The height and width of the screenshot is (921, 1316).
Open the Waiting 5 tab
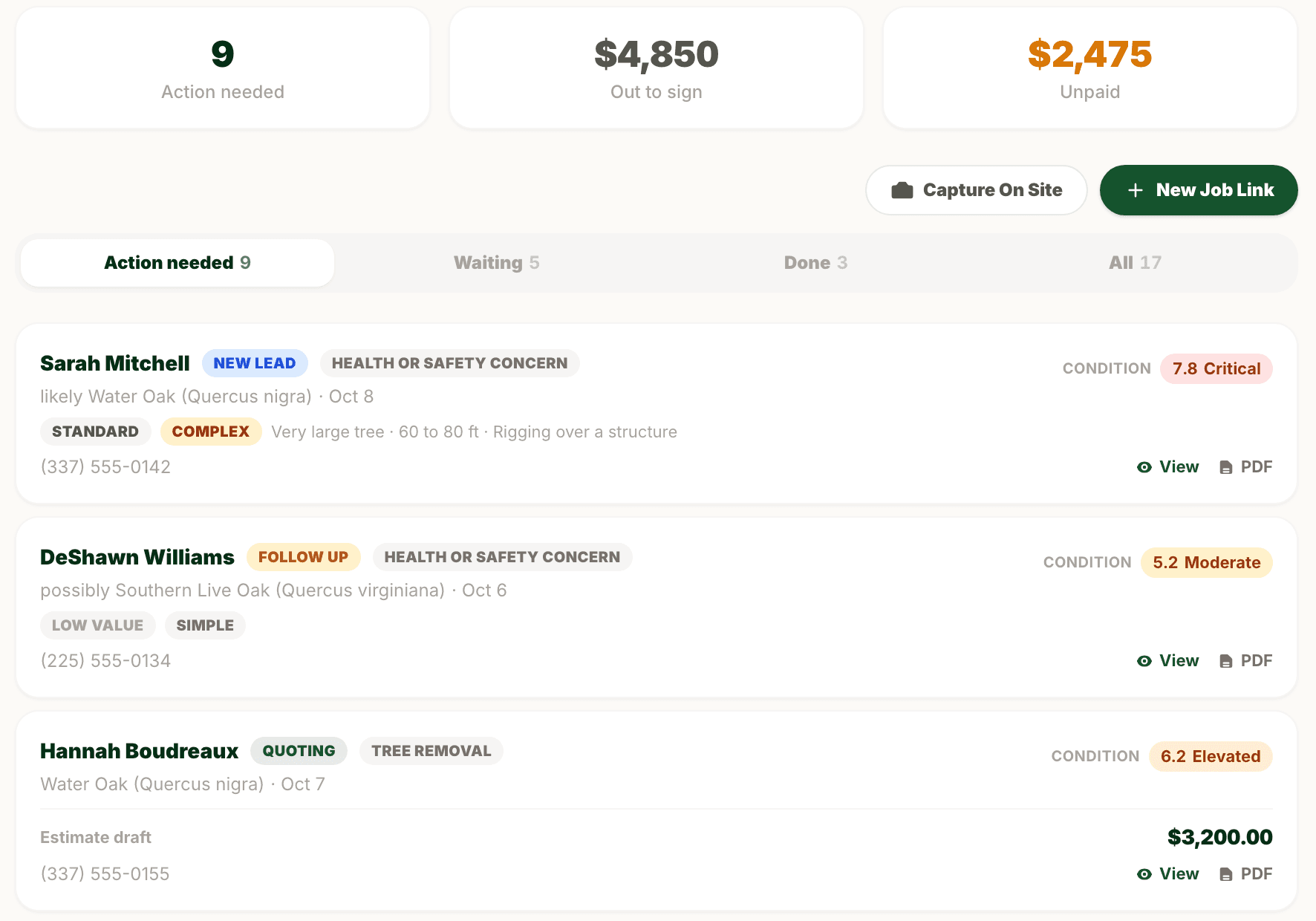point(497,263)
